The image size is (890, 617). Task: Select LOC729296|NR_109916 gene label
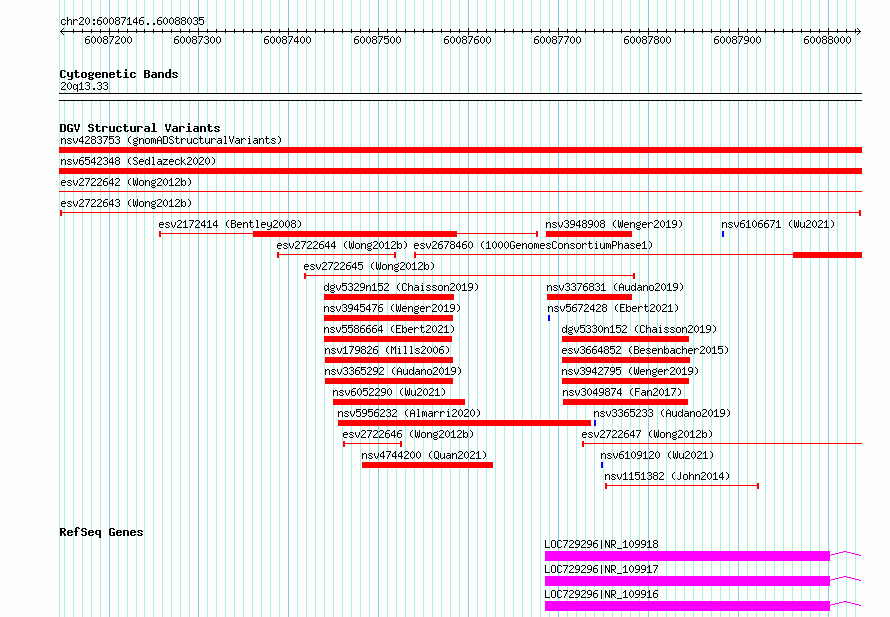[601, 594]
